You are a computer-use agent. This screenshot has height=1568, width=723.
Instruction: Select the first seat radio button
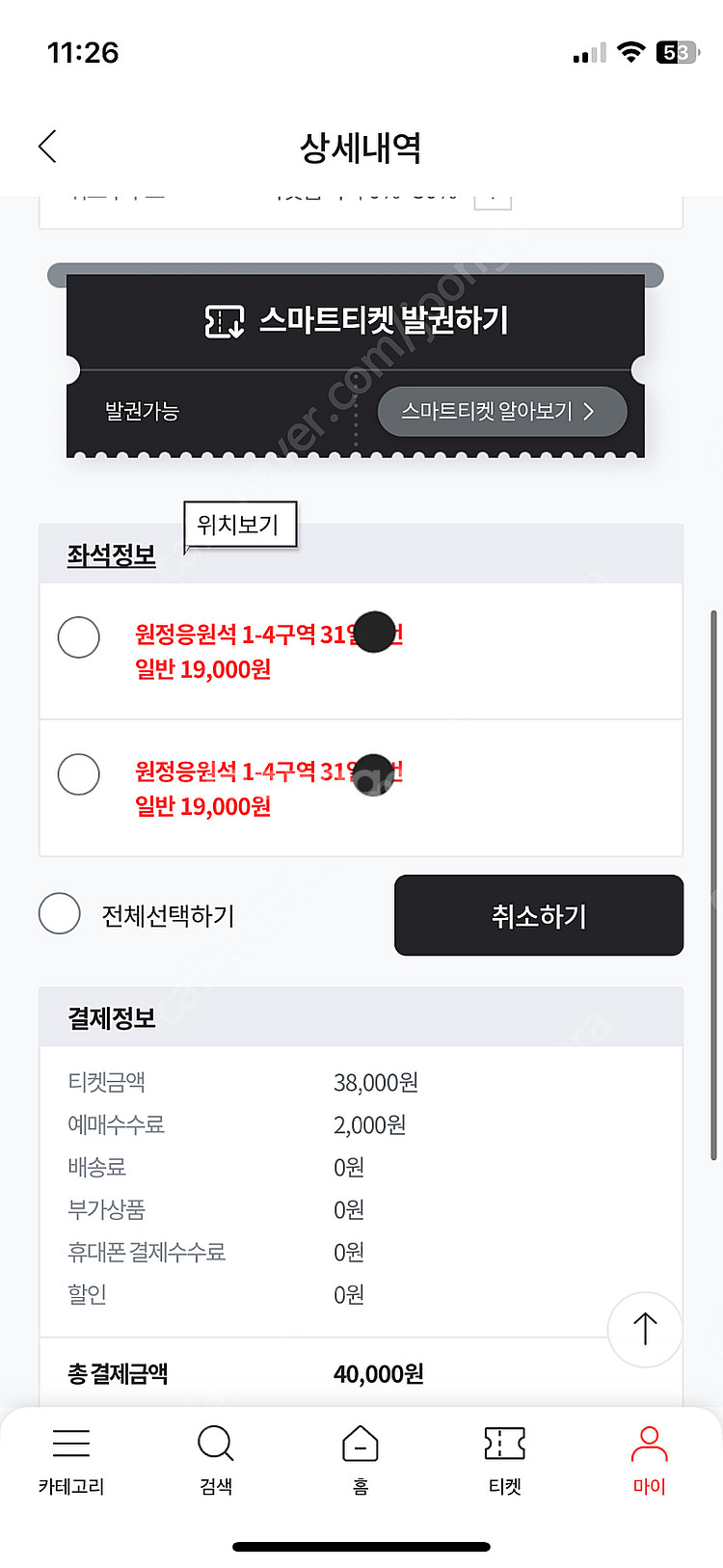[x=79, y=637]
